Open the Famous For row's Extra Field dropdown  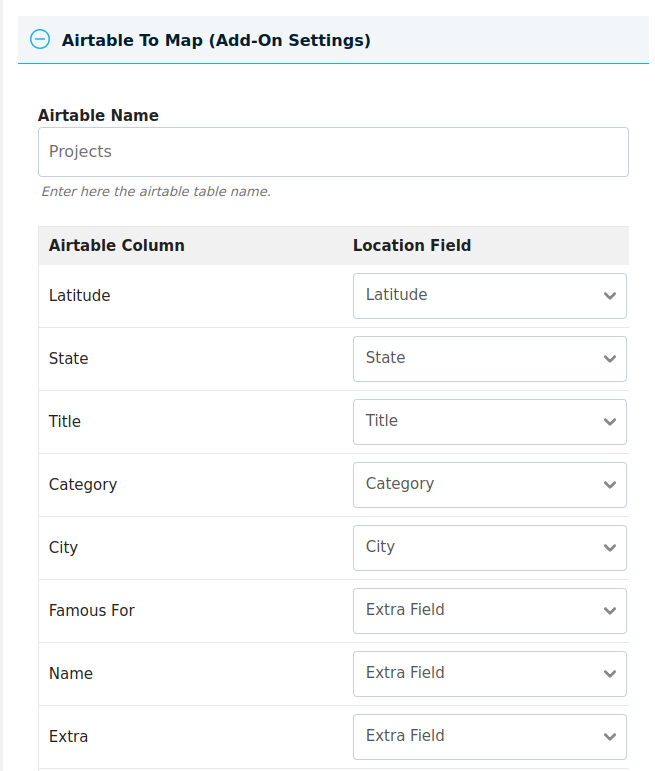click(x=490, y=611)
